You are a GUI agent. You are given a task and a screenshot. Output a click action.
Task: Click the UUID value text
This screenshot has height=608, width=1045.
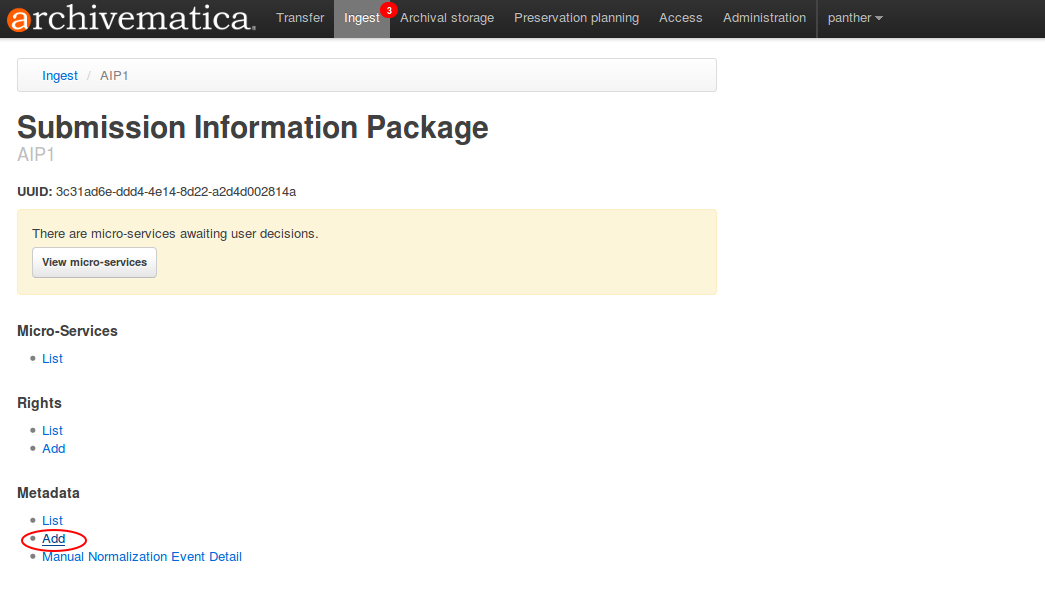pyautogui.click(x=176, y=191)
